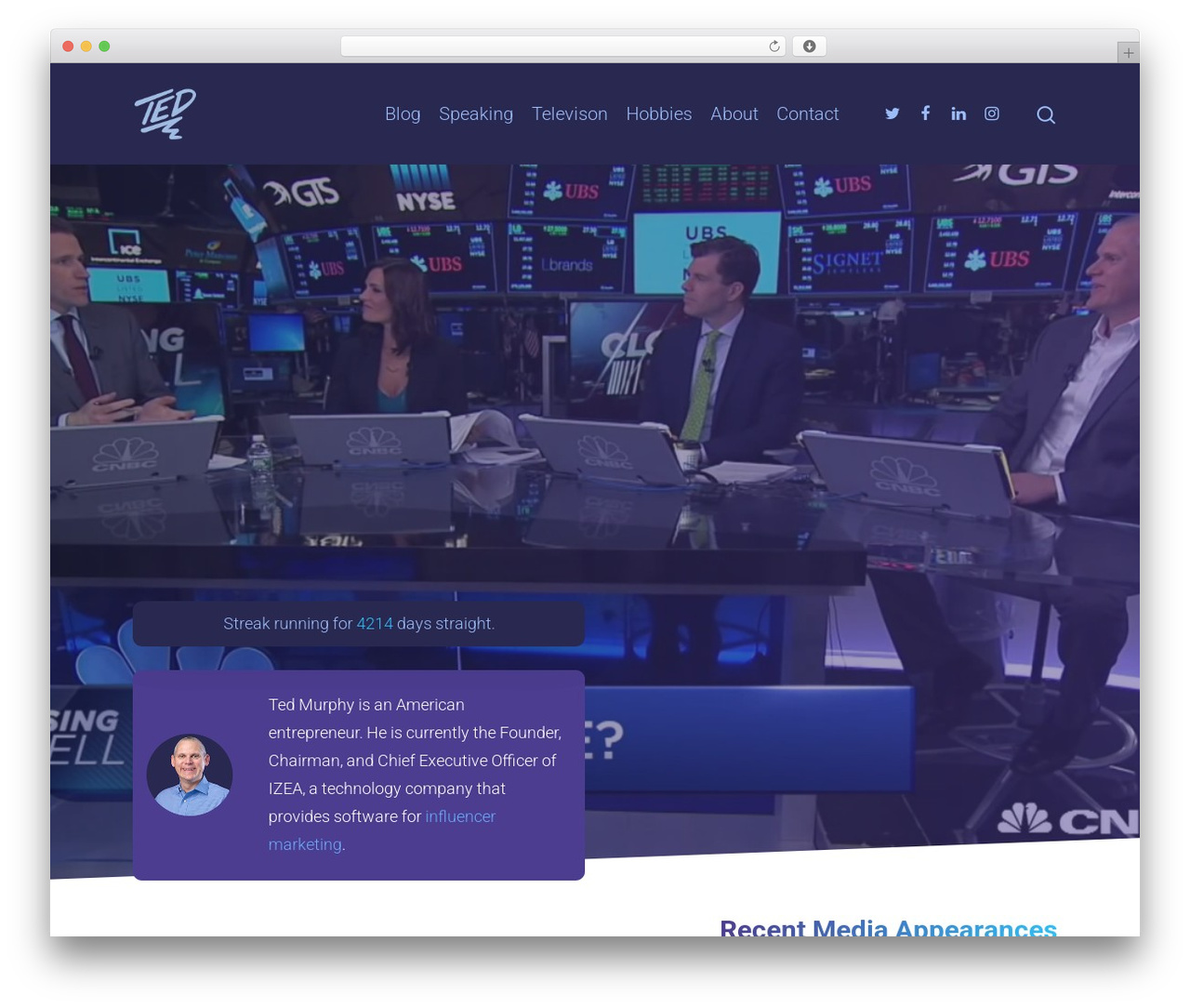This screenshot has height=1008, width=1190.
Task: Add a new browser tab with plus
Action: click(1128, 53)
